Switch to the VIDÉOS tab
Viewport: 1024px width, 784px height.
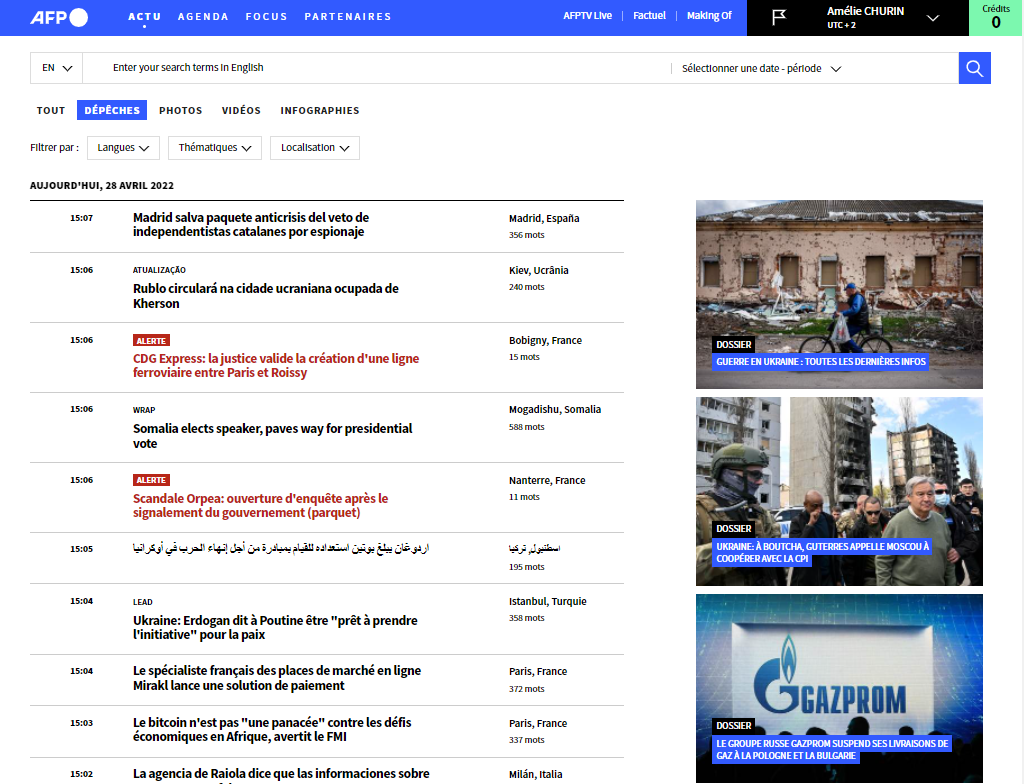[x=241, y=110]
